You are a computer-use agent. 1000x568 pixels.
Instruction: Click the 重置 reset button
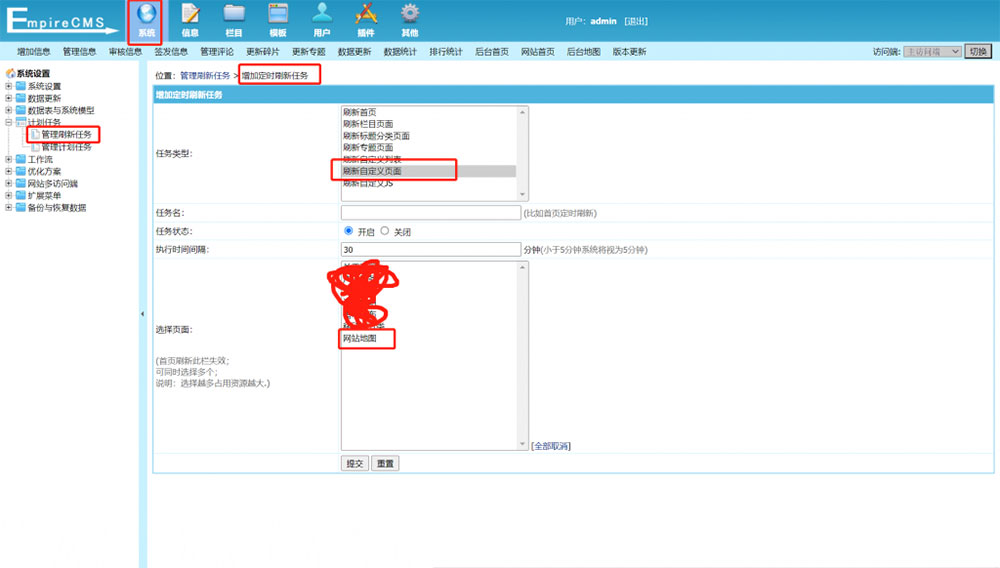[385, 463]
